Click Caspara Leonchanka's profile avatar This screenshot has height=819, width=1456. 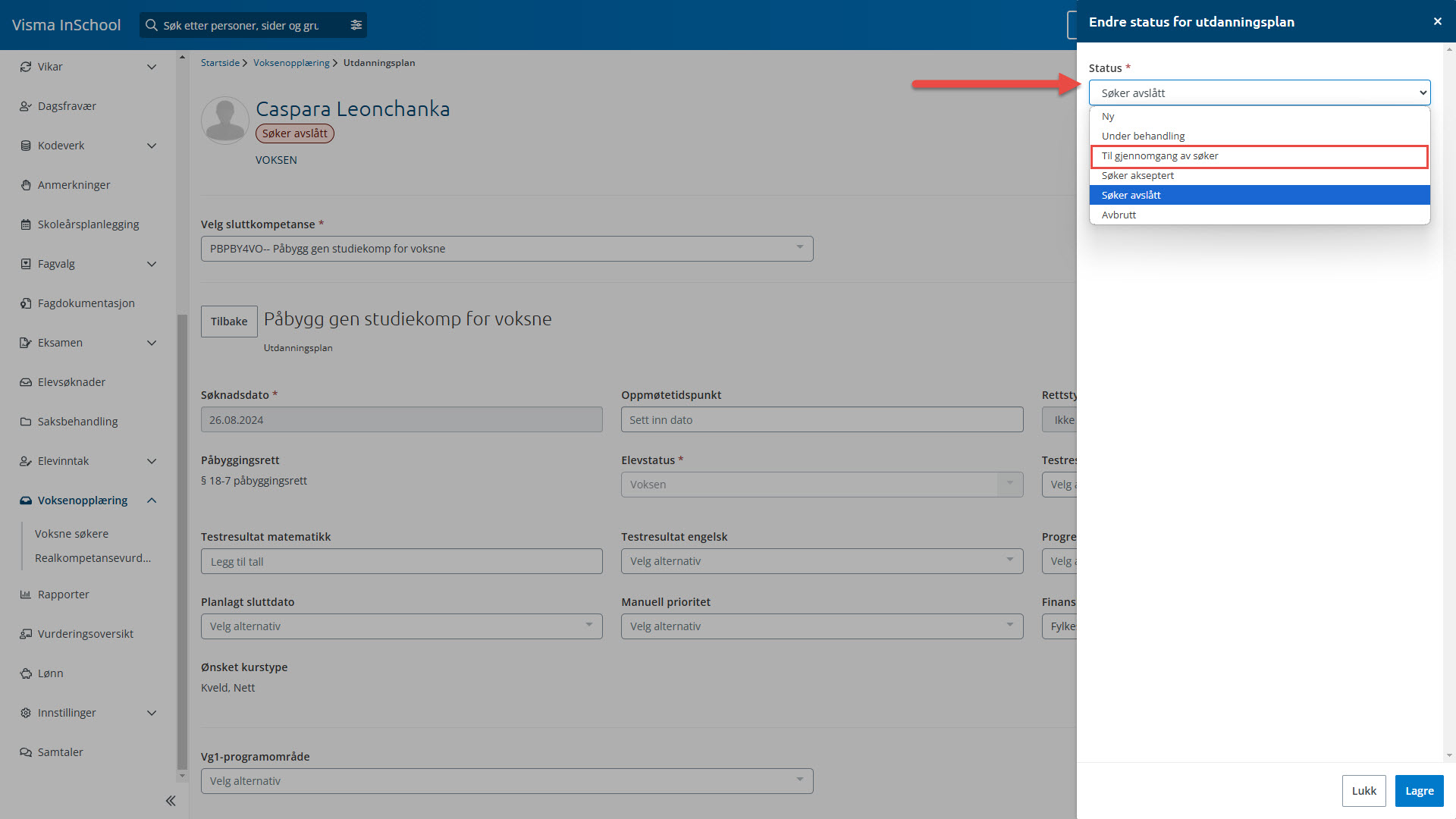pyautogui.click(x=225, y=120)
